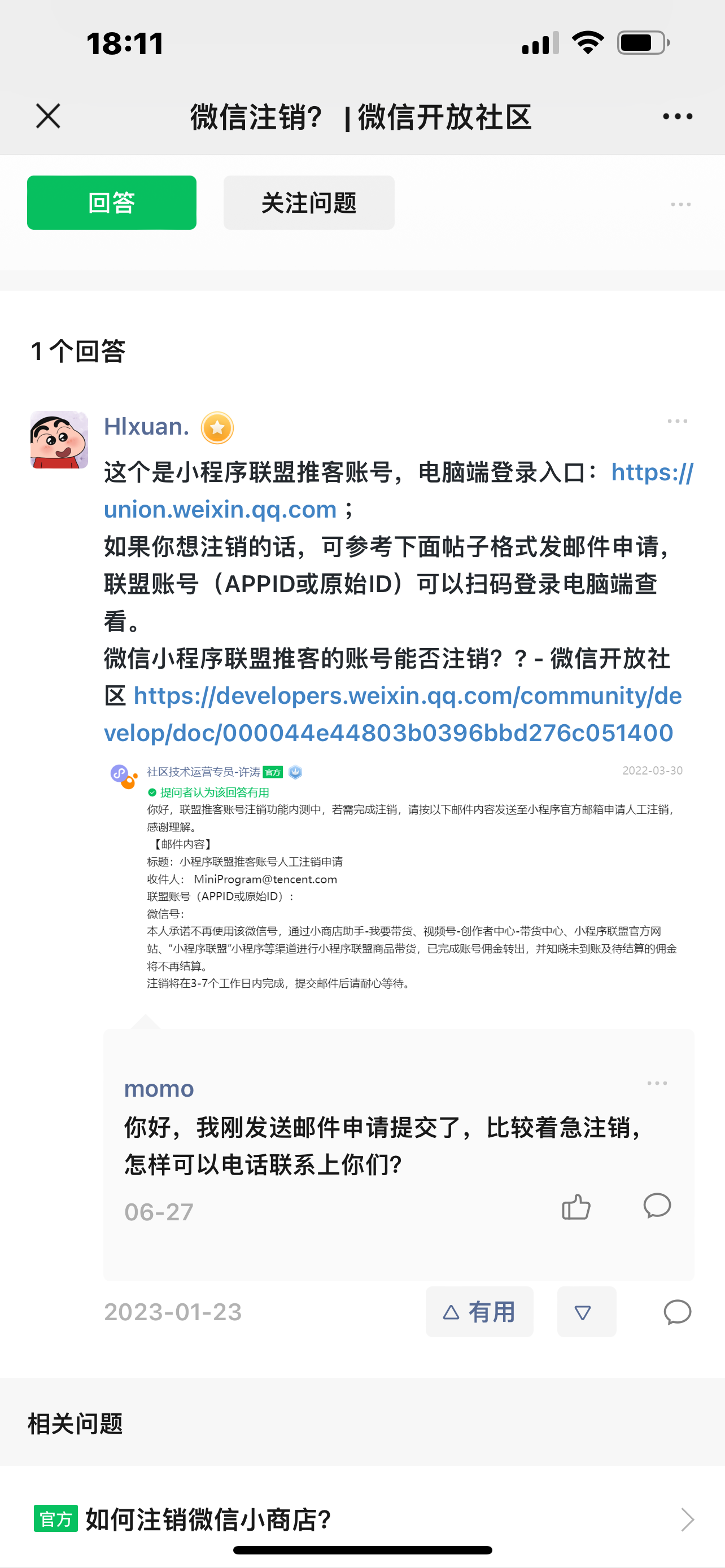Open the developers.weixin.qq.com community doc link
Viewport: 725px width, 1568px height.
click(392, 714)
